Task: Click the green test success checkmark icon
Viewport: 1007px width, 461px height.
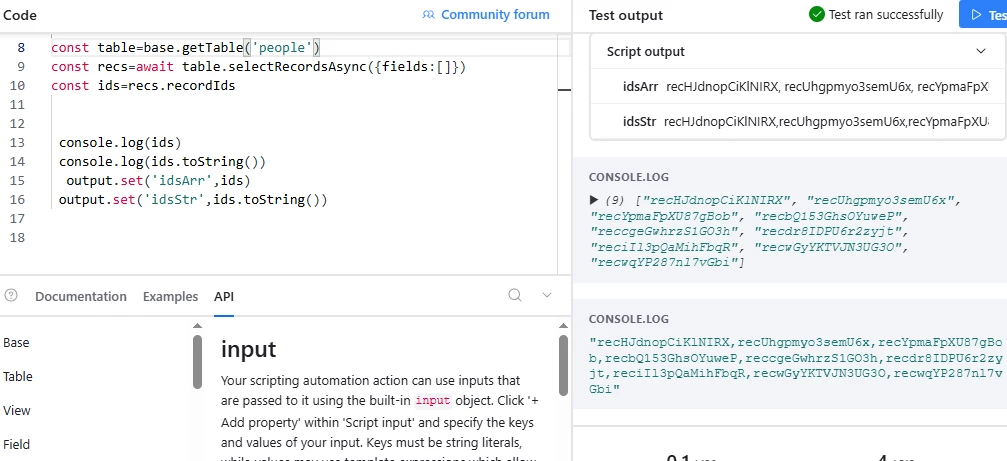Action: (x=817, y=14)
